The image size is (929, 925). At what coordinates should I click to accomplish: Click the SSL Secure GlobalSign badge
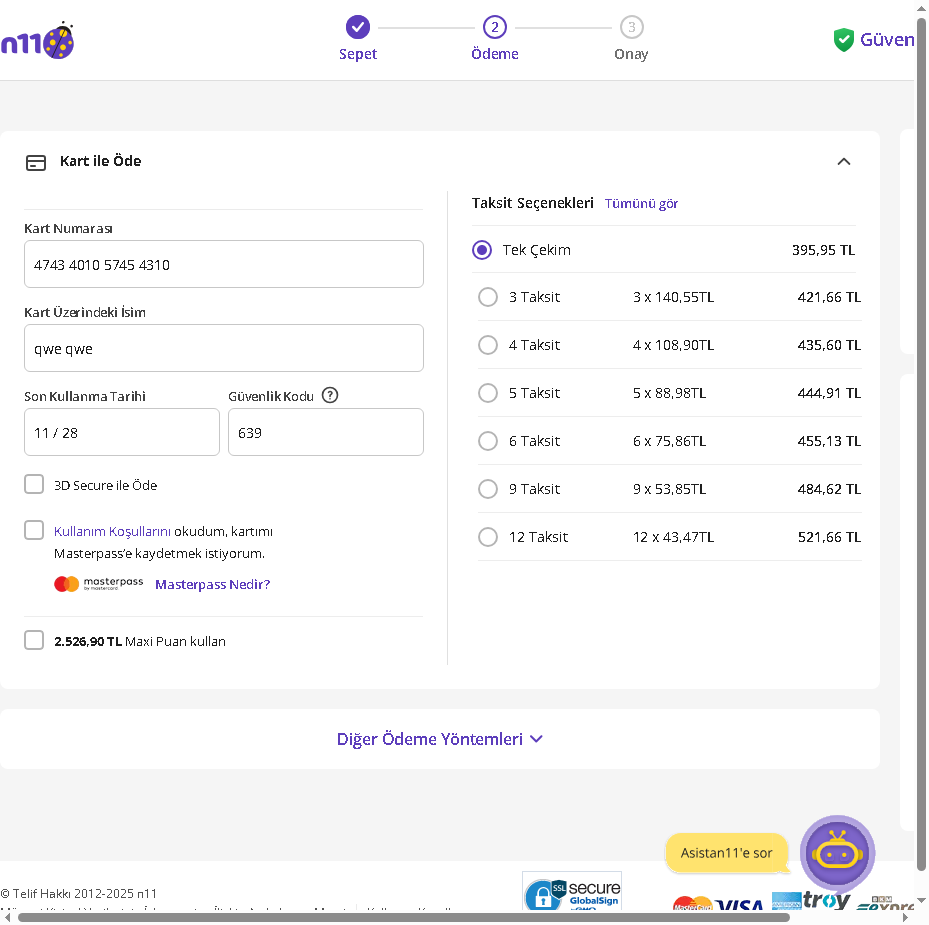coord(572,891)
